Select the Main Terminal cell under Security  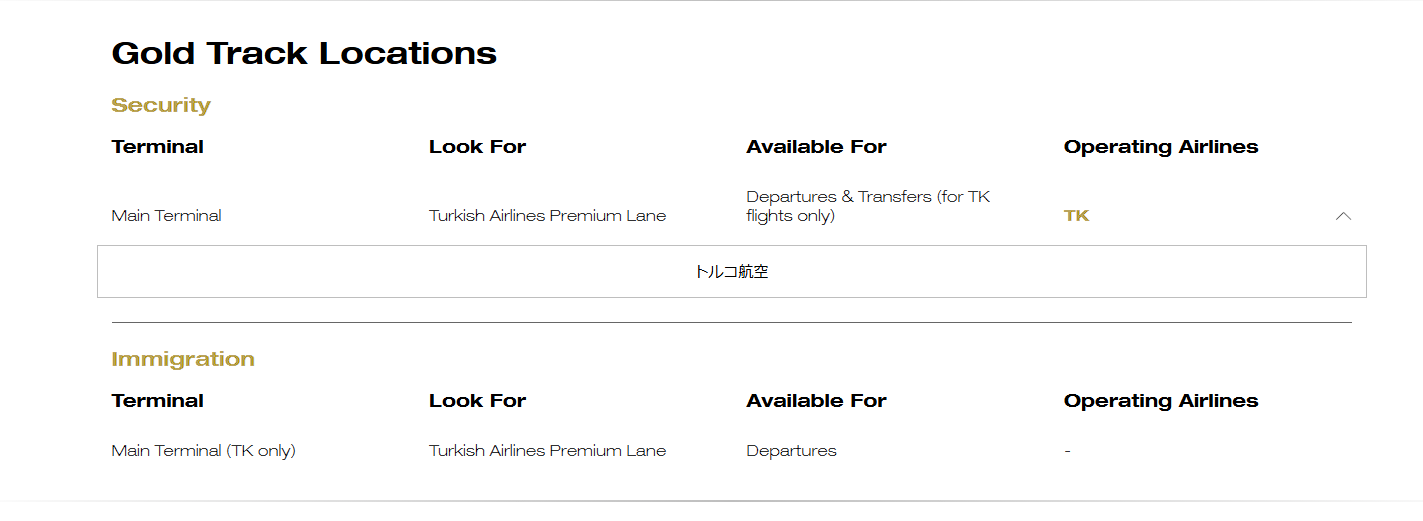166,216
